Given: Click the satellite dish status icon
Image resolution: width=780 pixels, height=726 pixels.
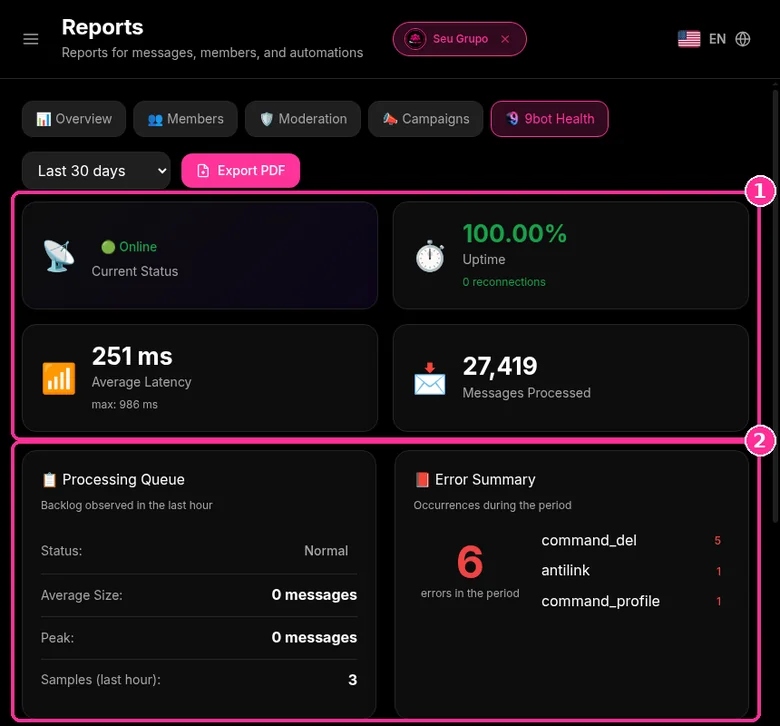Looking at the screenshot, I should coord(59,256).
